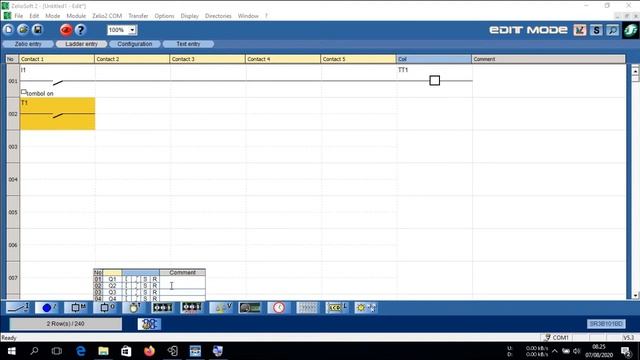Open Task View on taskbar
The width and height of the screenshot is (640, 360).
click(57, 351)
